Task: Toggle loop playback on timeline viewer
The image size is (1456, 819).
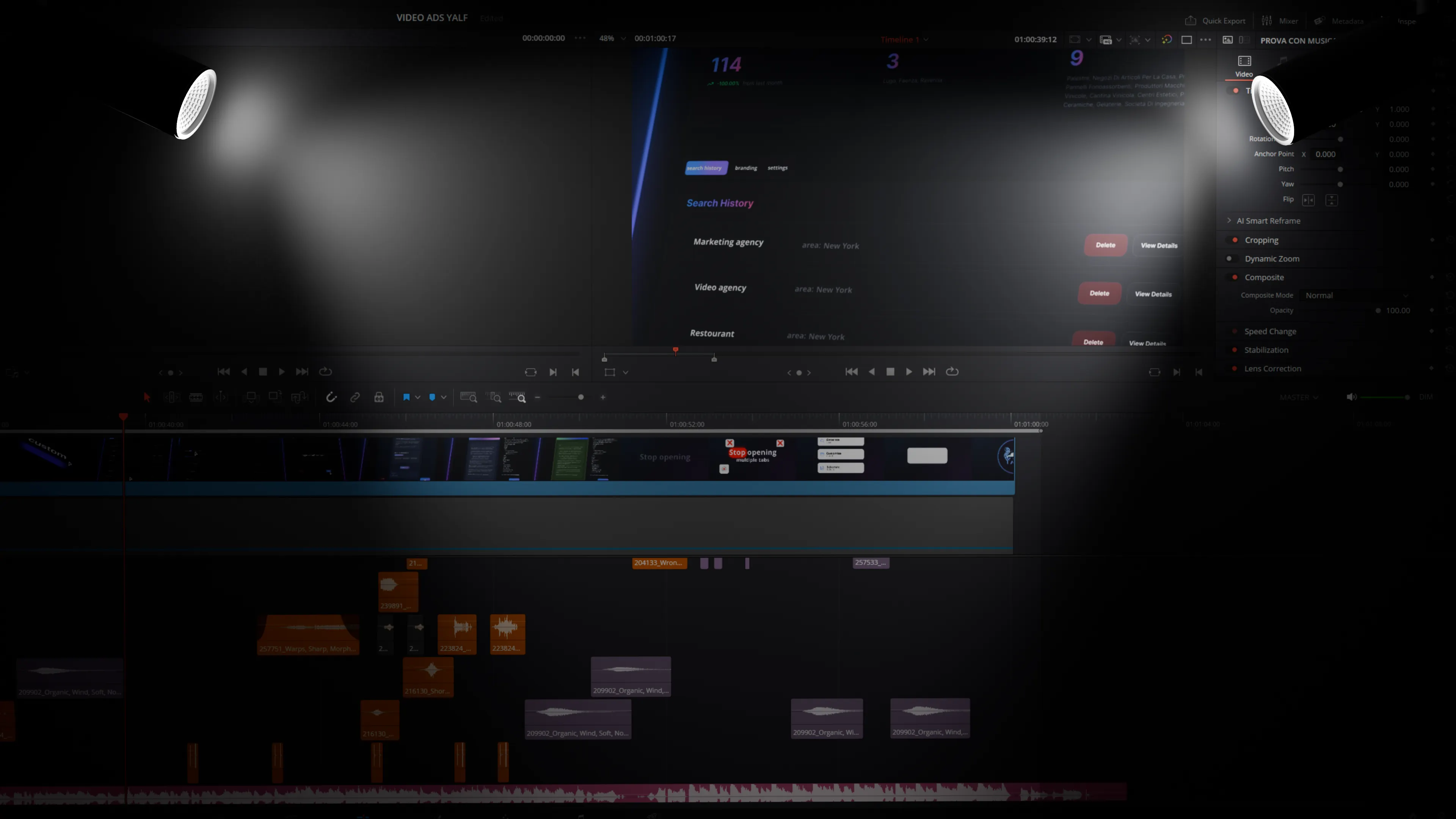Action: (952, 371)
